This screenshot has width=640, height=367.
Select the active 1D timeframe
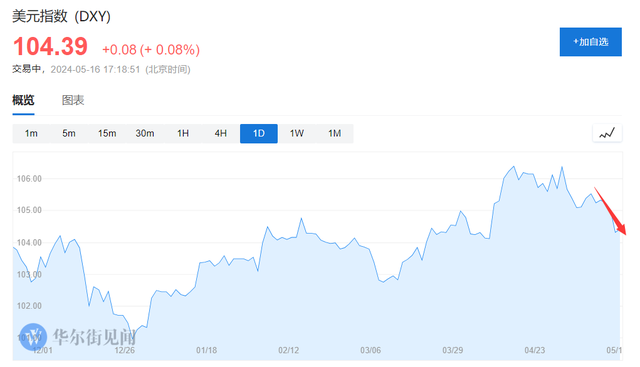[x=259, y=133]
